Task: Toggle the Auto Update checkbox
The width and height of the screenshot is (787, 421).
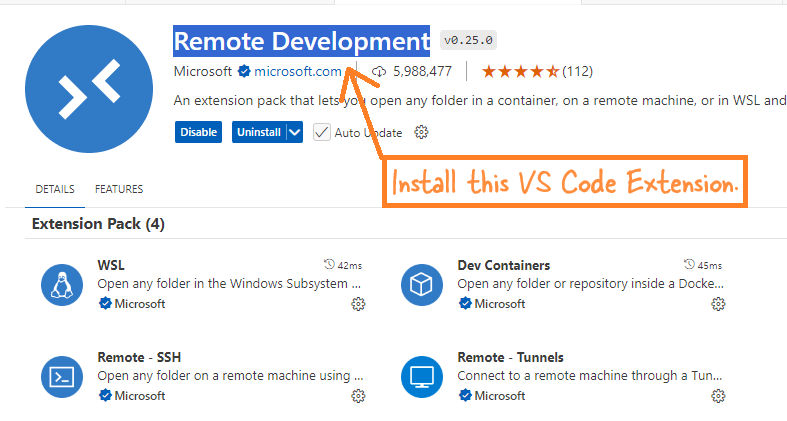Action: pyautogui.click(x=322, y=132)
